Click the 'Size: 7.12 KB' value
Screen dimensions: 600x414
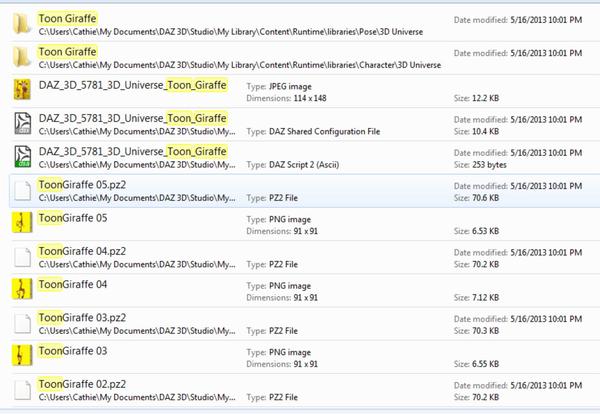pos(476,298)
